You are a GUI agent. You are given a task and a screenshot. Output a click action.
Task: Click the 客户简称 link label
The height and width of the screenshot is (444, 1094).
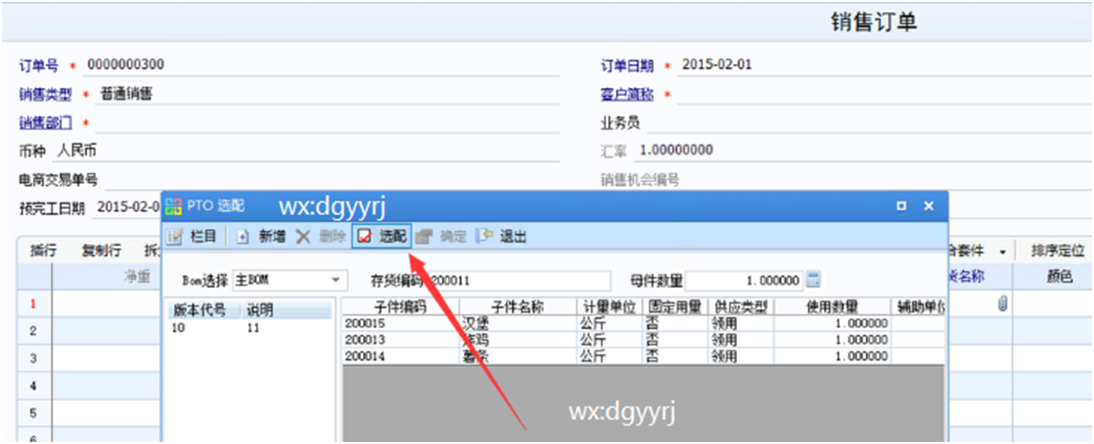pyautogui.click(x=627, y=94)
